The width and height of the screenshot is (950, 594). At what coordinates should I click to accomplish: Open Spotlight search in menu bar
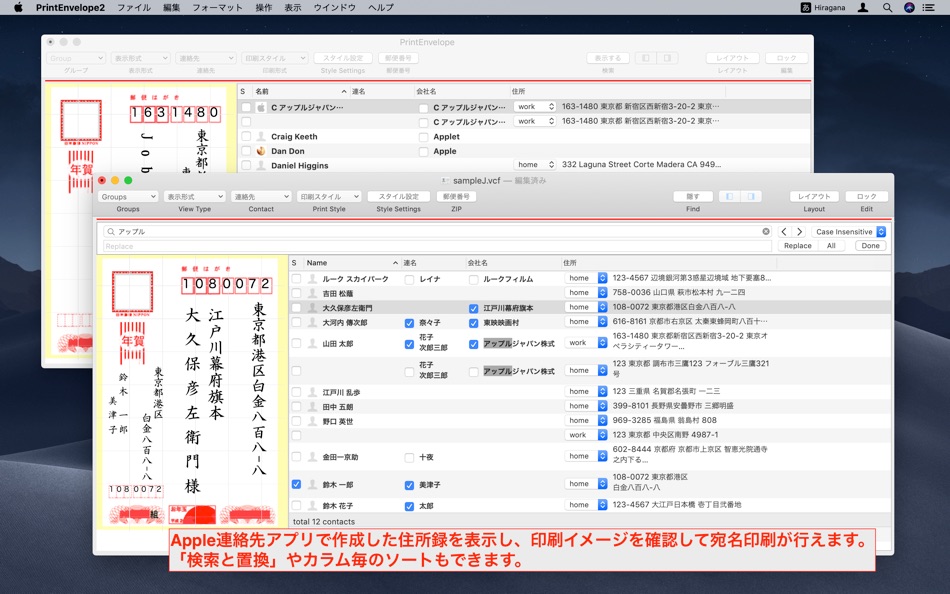click(887, 7)
